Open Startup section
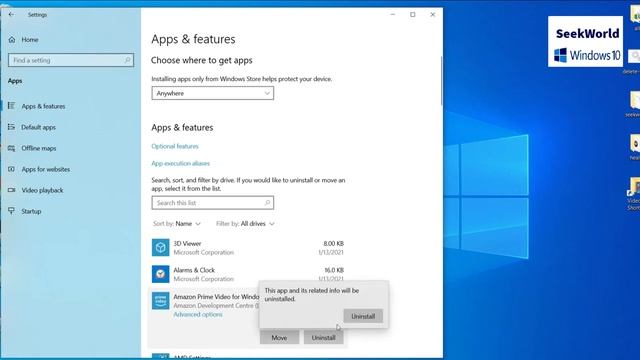640x360 pixels. [31, 211]
